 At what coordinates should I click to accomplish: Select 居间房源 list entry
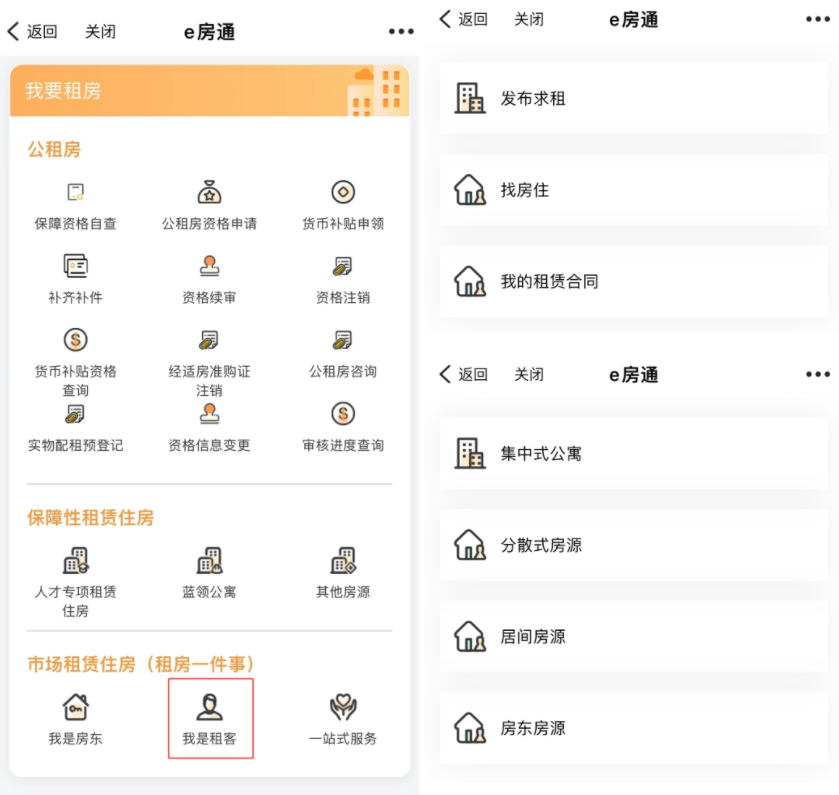634,637
